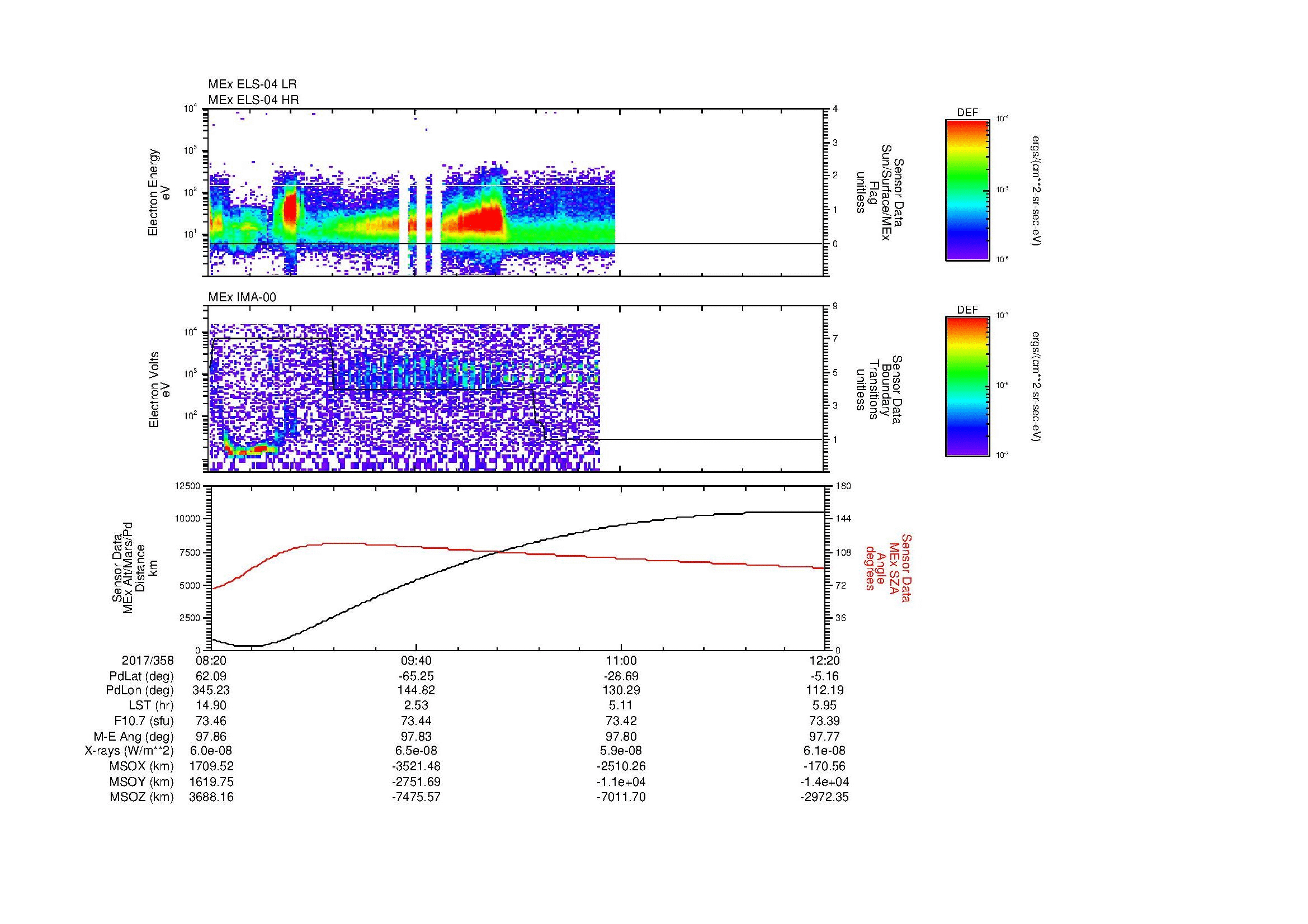Click the 'MSOZ (km)' row label

click(x=142, y=797)
